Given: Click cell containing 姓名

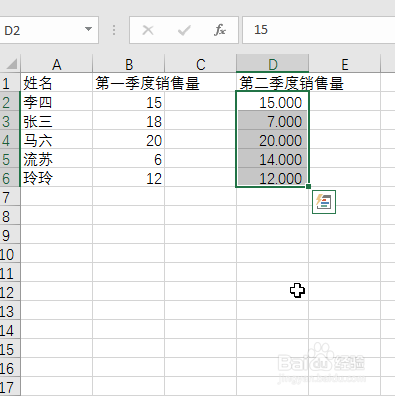Looking at the screenshot, I should 56,83.
